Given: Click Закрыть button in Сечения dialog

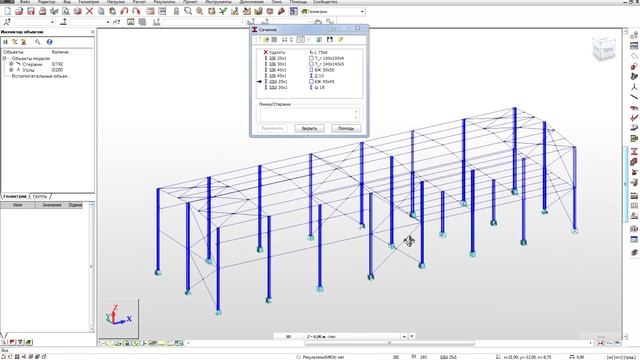Looking at the screenshot, I should 309,128.
